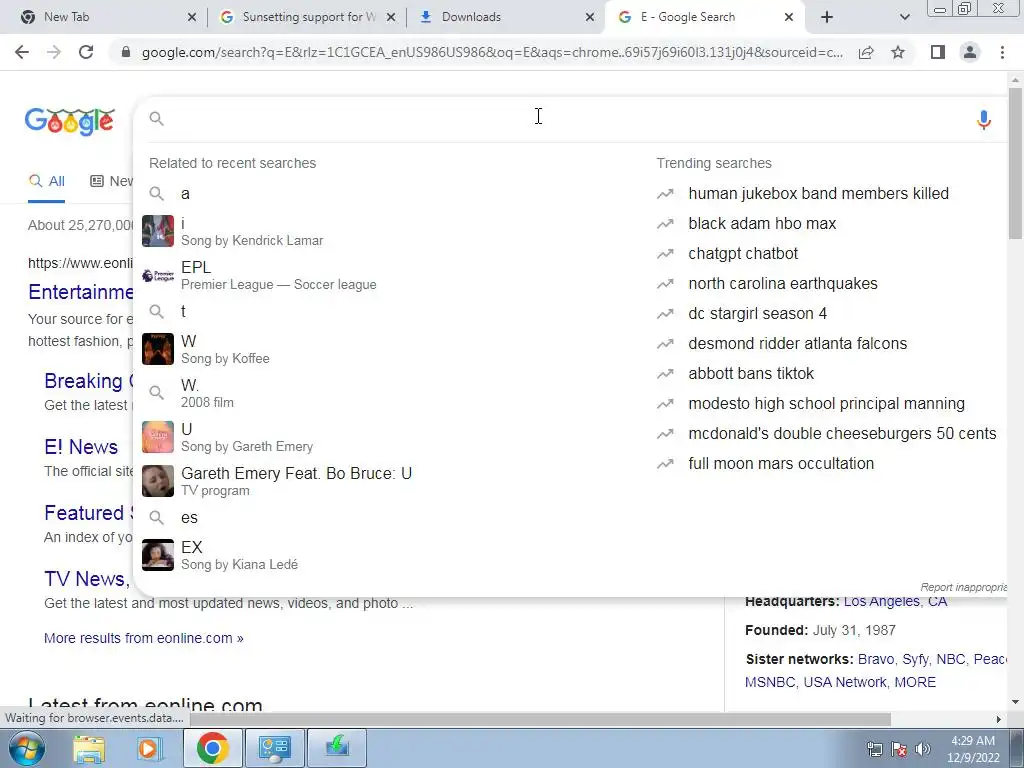Open Chrome three-dot menu

click(1002, 52)
